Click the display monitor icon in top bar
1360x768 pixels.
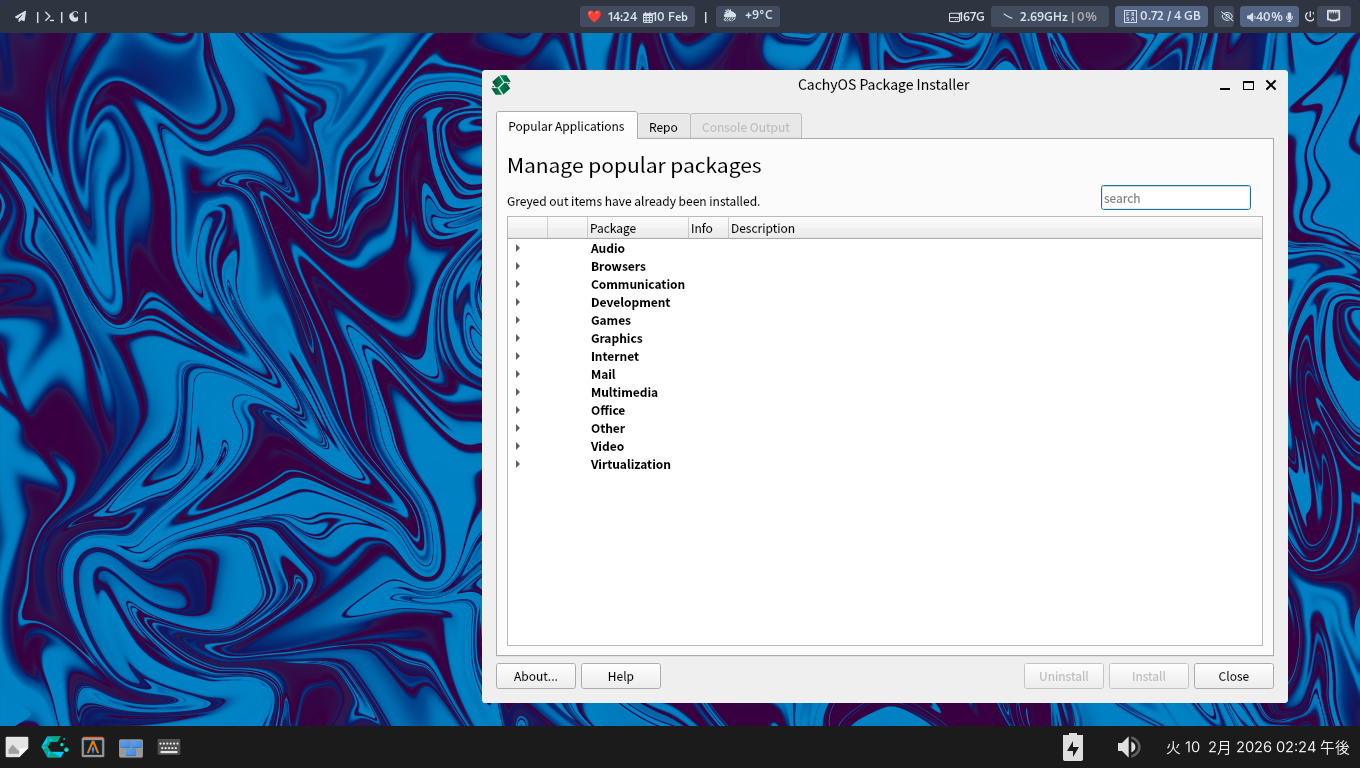pyautogui.click(x=1333, y=16)
